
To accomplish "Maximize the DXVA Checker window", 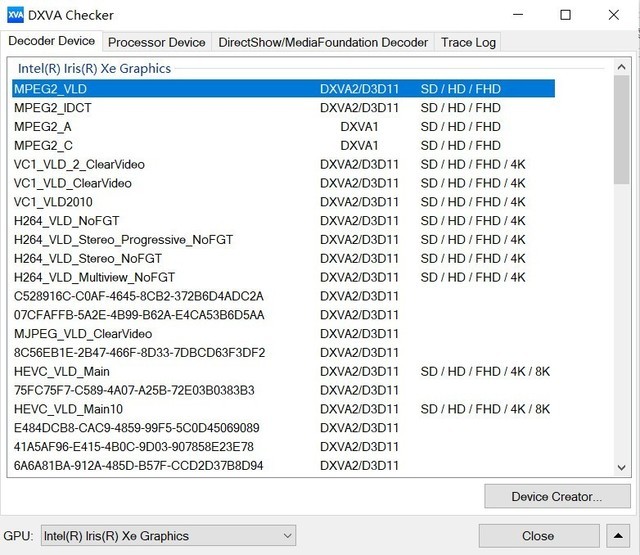I will [565, 15].
